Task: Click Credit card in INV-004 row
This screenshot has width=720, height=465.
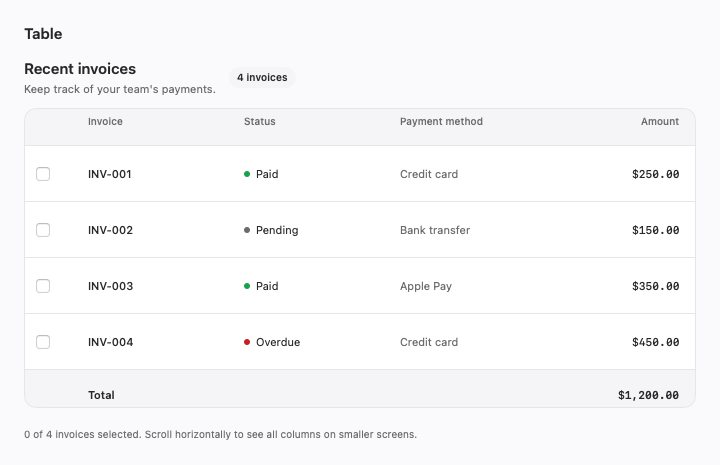Action: (x=429, y=342)
